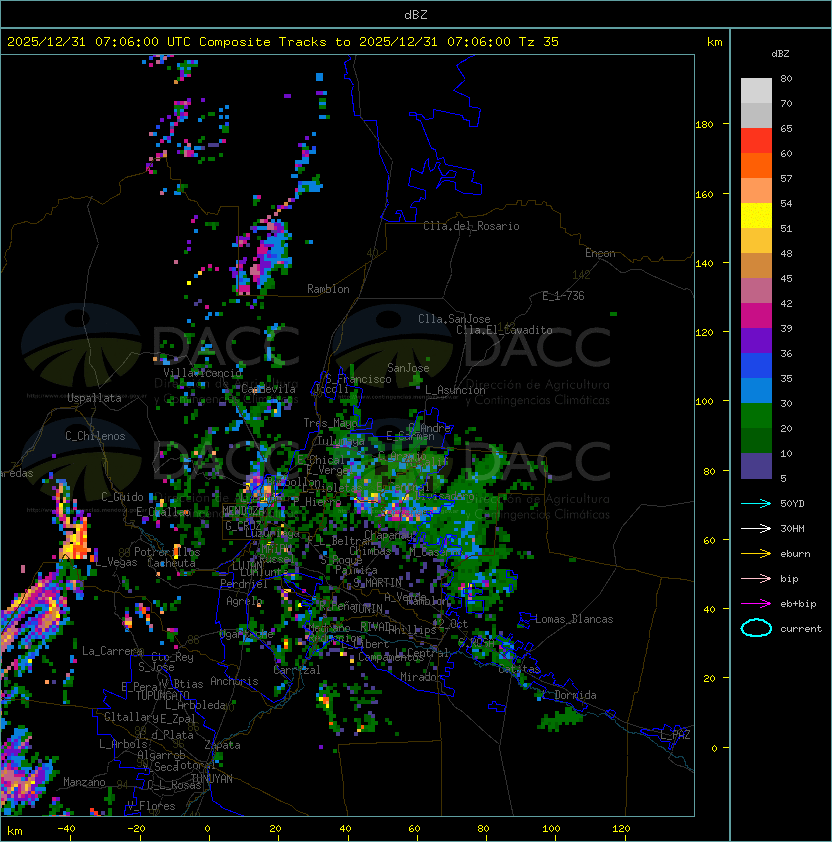The height and width of the screenshot is (842, 832).
Task: Click the 'Encon' map label
Action: pos(600,253)
